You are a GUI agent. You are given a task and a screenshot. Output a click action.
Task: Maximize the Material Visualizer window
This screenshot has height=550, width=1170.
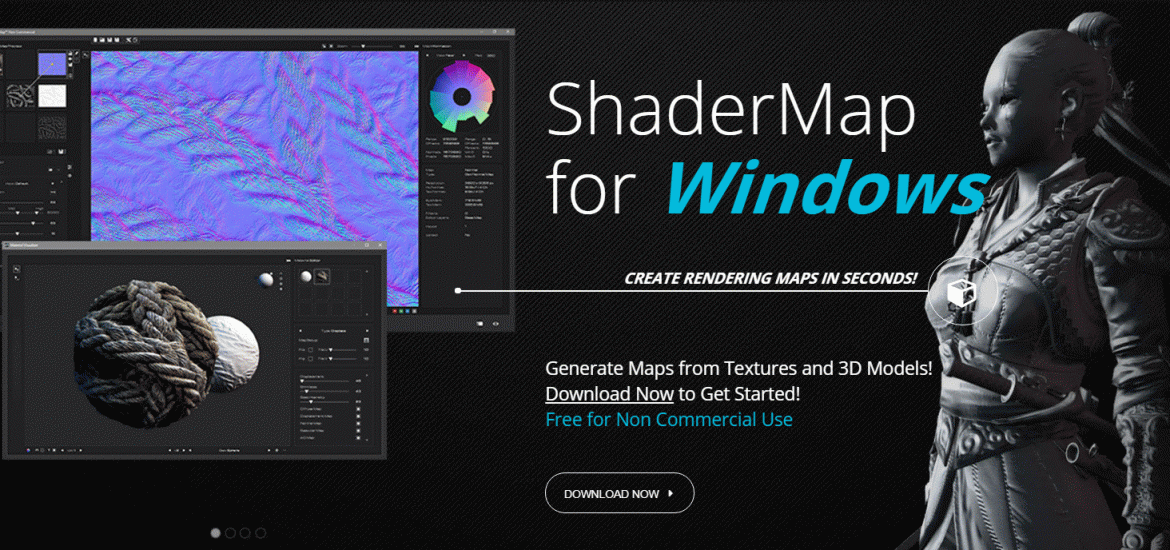(367, 244)
